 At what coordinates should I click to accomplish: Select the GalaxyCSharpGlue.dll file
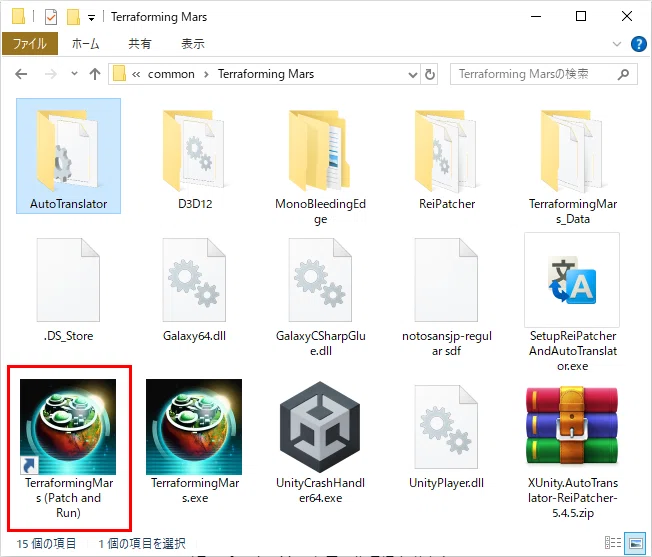(x=320, y=298)
